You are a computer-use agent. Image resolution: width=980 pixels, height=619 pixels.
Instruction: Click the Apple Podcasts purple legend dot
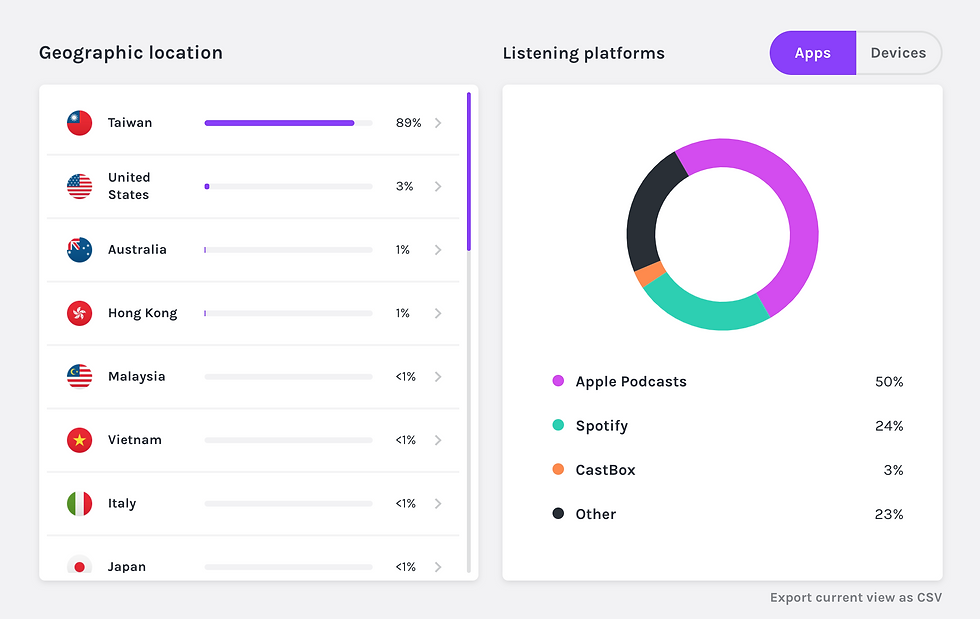[558, 381]
